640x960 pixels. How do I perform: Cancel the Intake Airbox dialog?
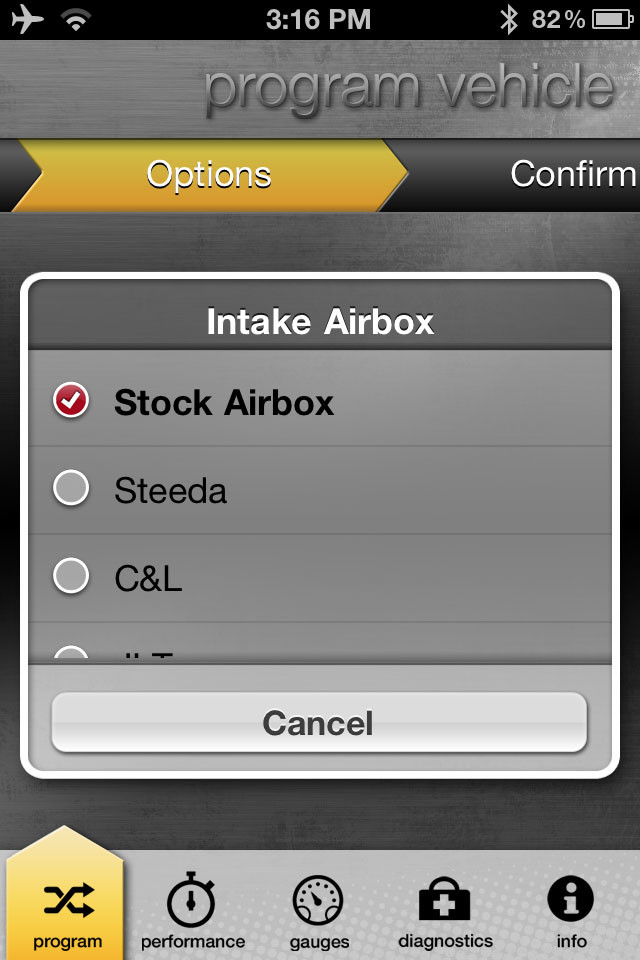point(319,722)
